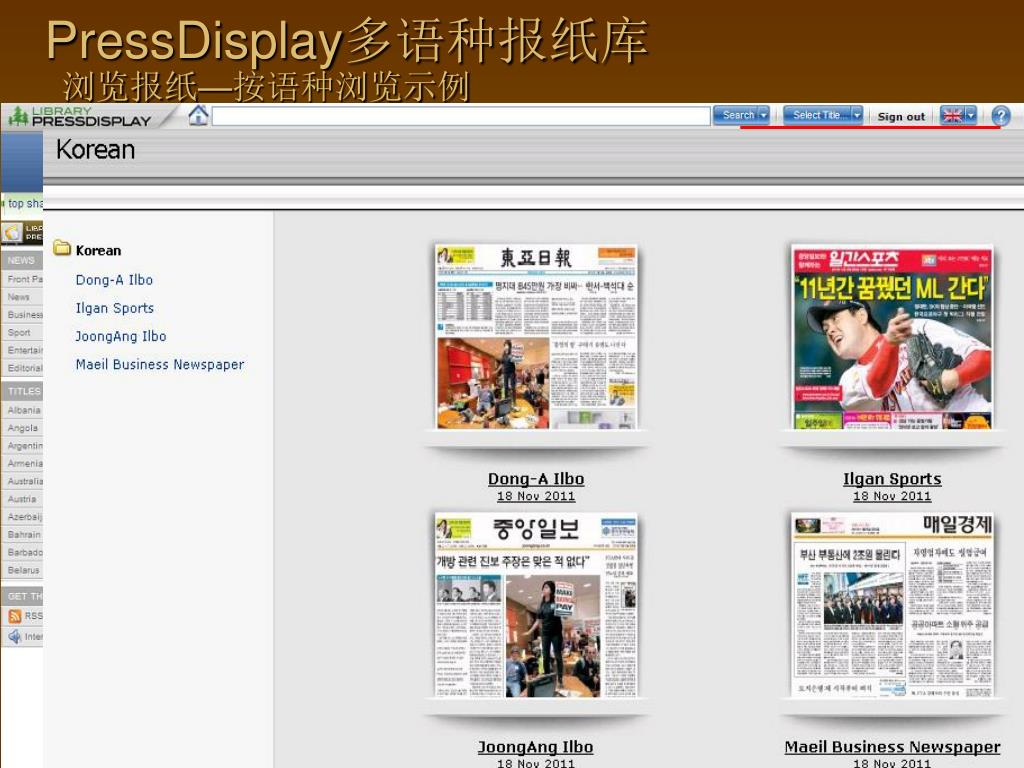Select the Entertainment item in sidebar
The width and height of the screenshot is (1024, 768).
pyautogui.click(x=23, y=350)
